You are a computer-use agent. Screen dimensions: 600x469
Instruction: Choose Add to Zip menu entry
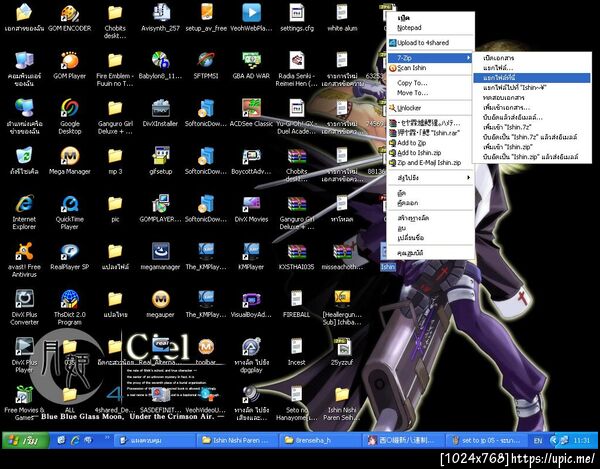(430, 143)
